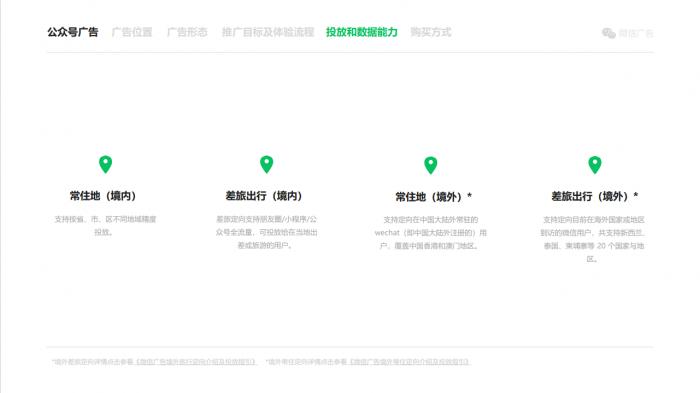Select the 投放和数据能力 tab
The image size is (700, 393).
click(x=362, y=32)
